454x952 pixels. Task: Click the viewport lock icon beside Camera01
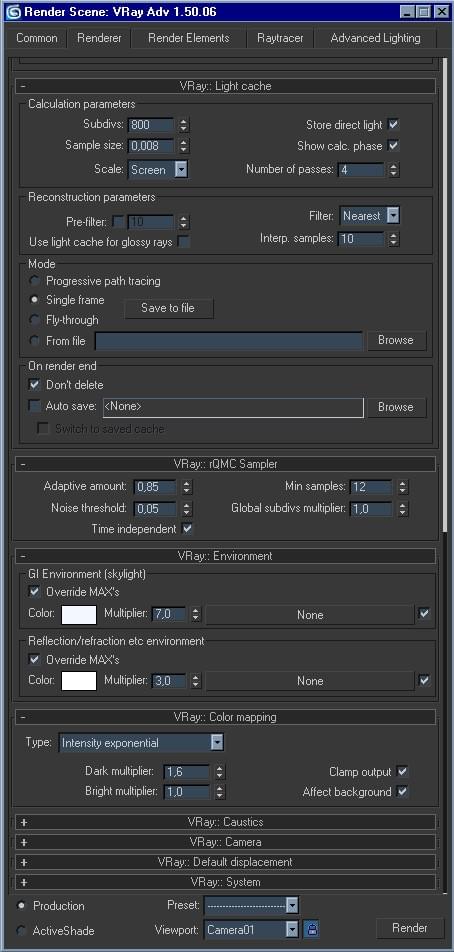(x=312, y=929)
